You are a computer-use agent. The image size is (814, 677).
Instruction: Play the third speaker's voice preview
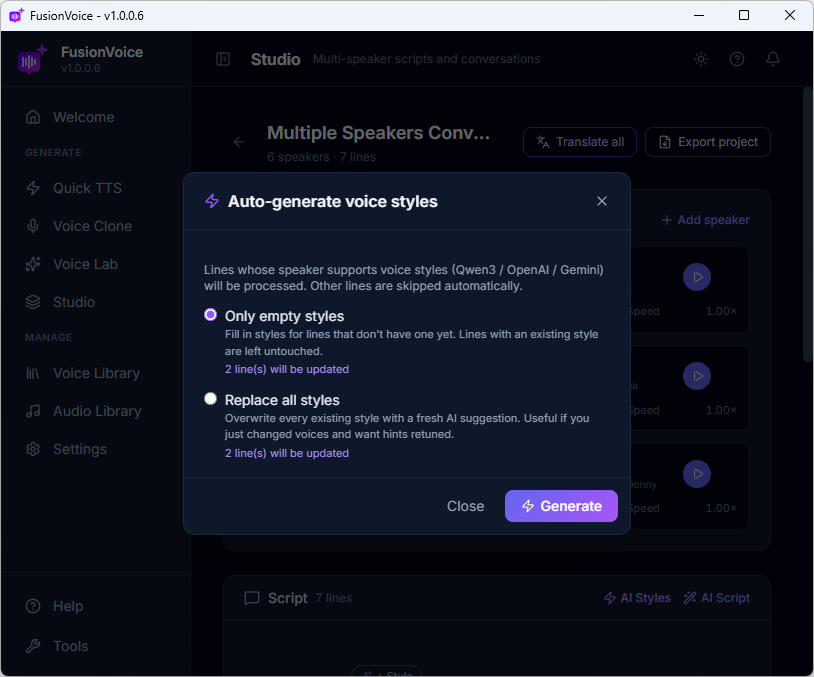coord(697,474)
